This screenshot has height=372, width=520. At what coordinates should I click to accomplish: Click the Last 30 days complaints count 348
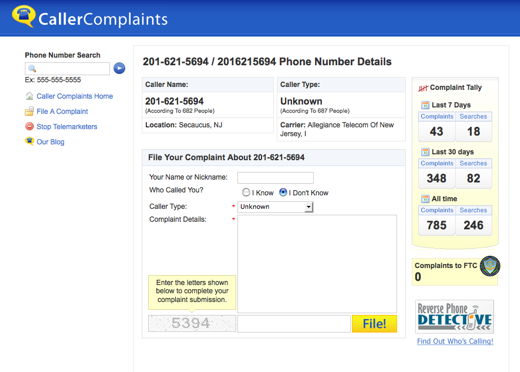[437, 178]
